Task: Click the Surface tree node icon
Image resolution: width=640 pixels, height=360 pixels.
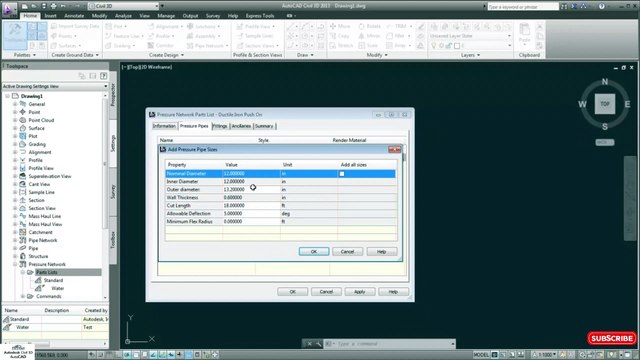Action: [23, 128]
